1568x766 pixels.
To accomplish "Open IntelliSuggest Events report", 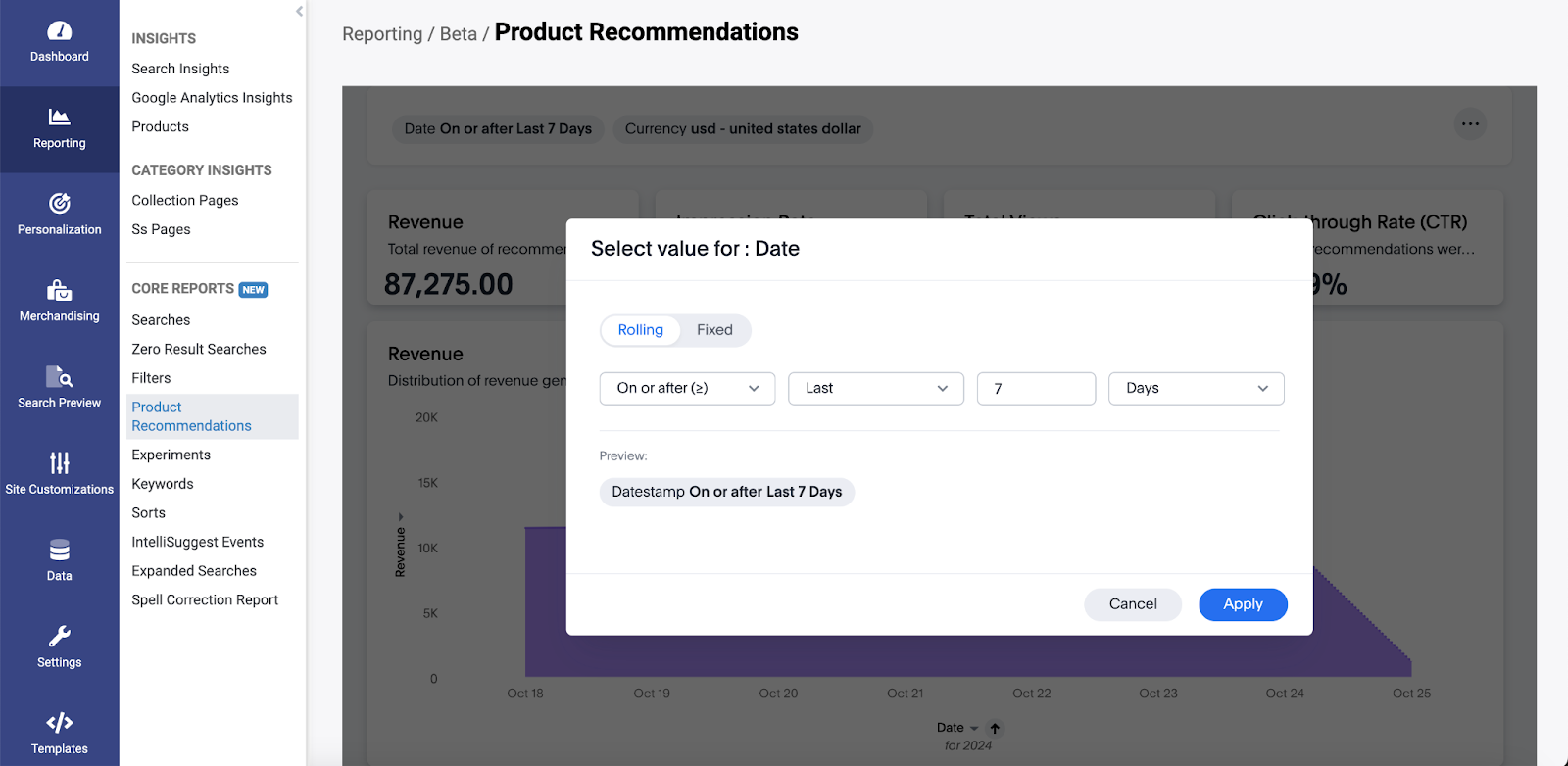I will [197, 542].
